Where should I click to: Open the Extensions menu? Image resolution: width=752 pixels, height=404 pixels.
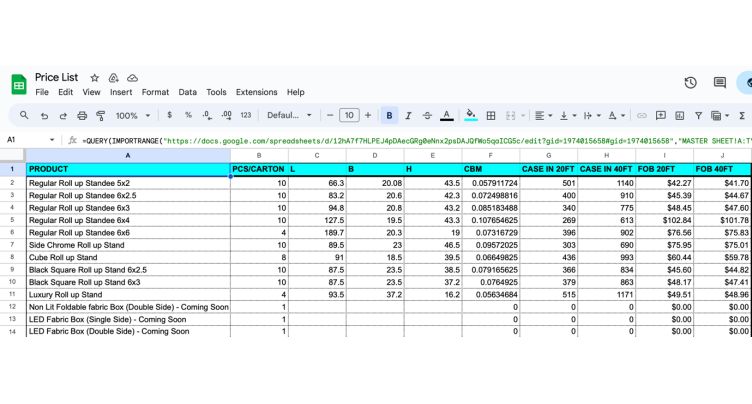(x=257, y=92)
